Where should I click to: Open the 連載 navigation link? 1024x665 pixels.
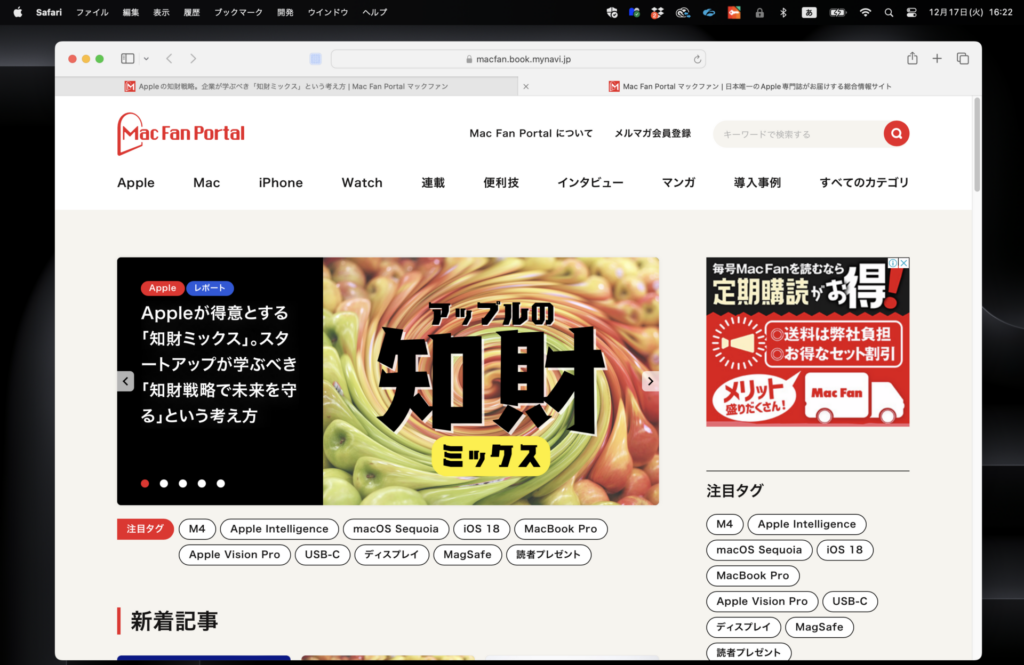point(433,183)
